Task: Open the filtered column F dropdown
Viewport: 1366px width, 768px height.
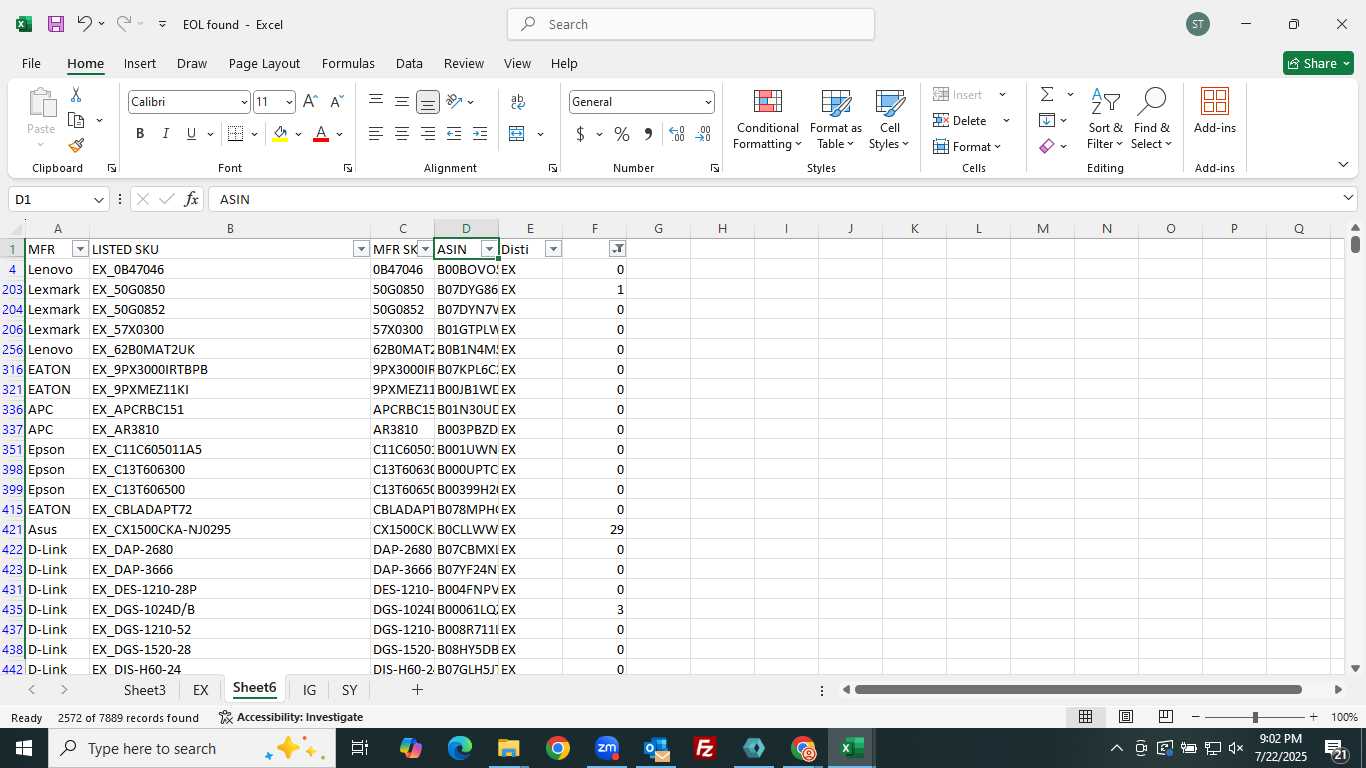Action: 617,249
